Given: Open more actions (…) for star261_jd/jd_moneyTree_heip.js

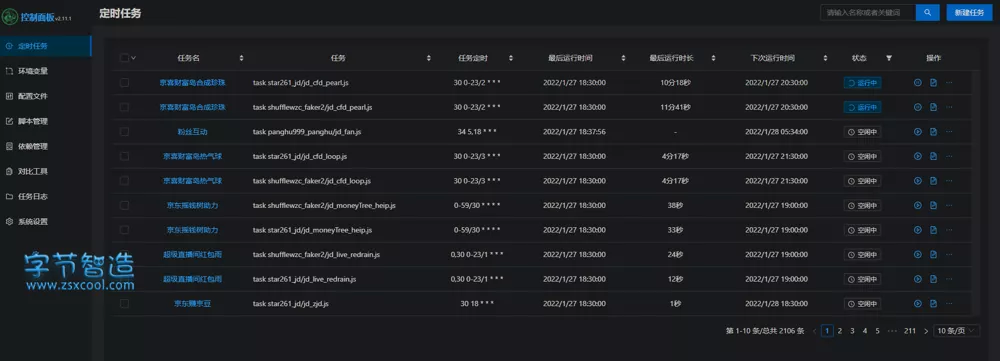Looking at the screenshot, I should click(949, 230).
